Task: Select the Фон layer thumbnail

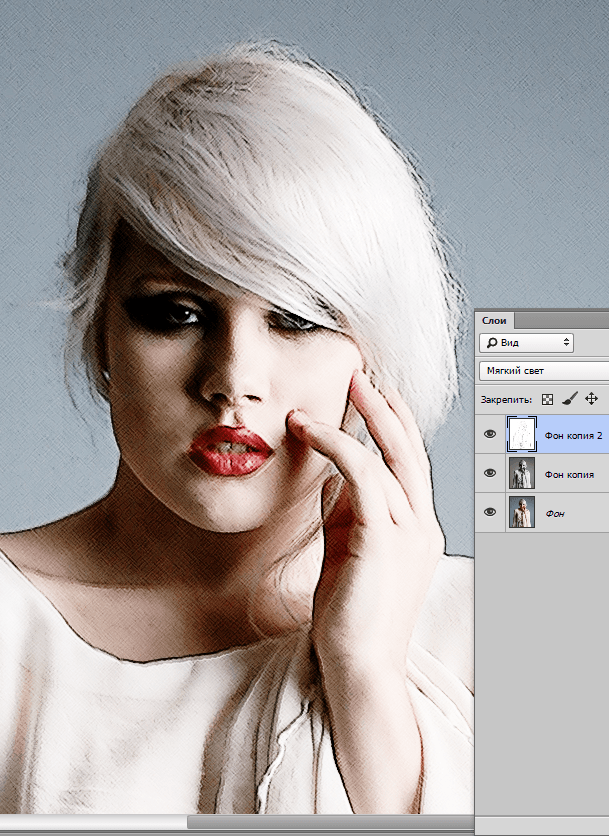Action: point(522,512)
